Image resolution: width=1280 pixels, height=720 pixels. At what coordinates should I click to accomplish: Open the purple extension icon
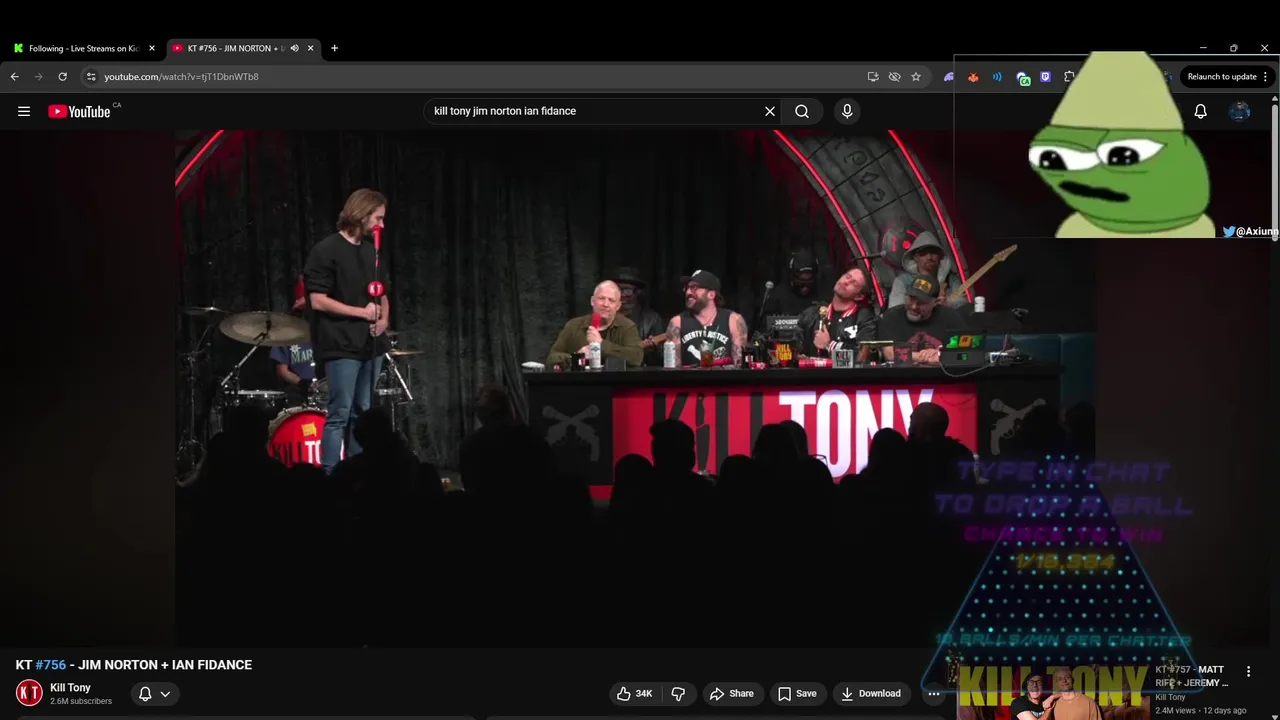(948, 76)
